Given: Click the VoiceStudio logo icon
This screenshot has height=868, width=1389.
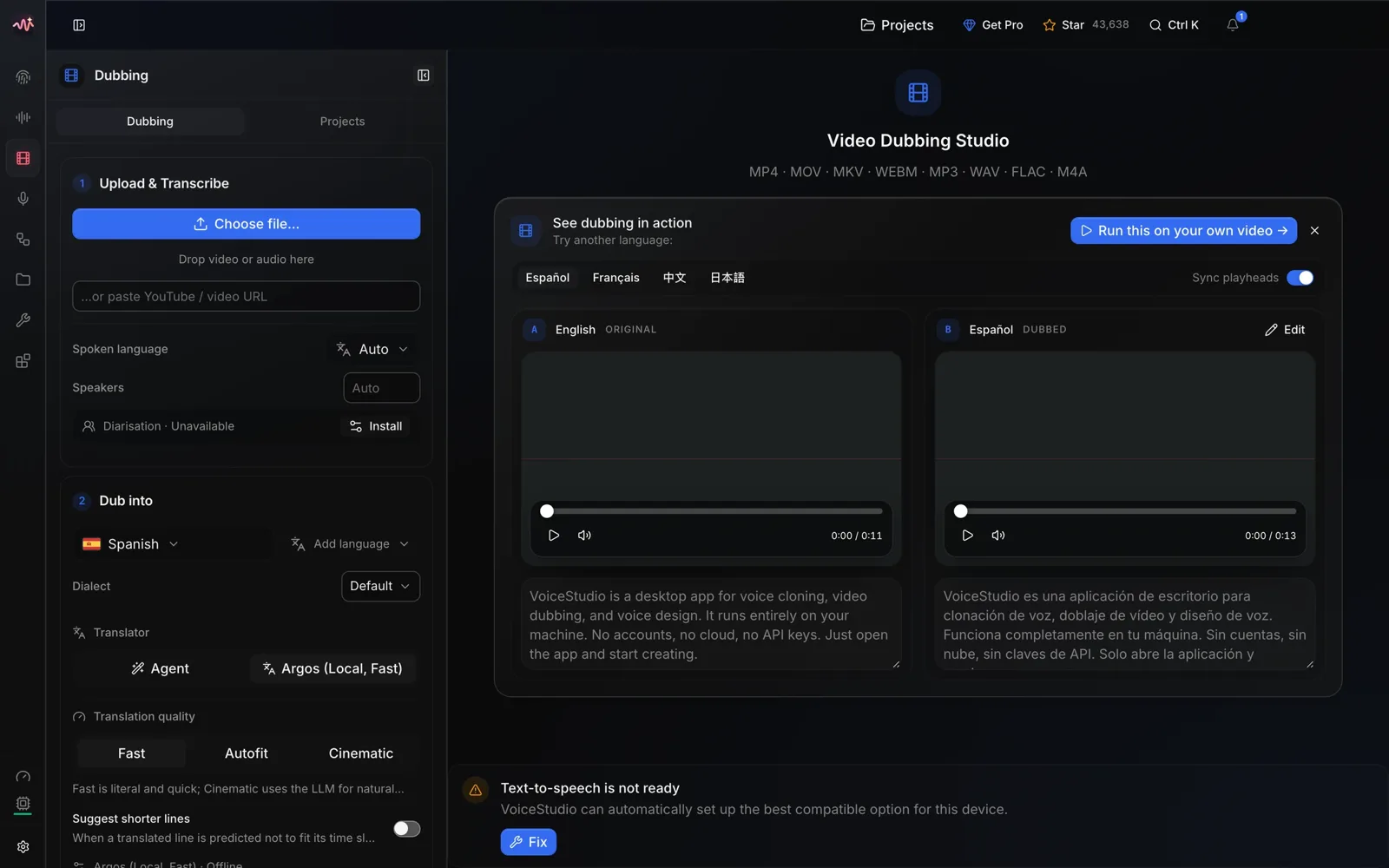Looking at the screenshot, I should (x=23, y=24).
